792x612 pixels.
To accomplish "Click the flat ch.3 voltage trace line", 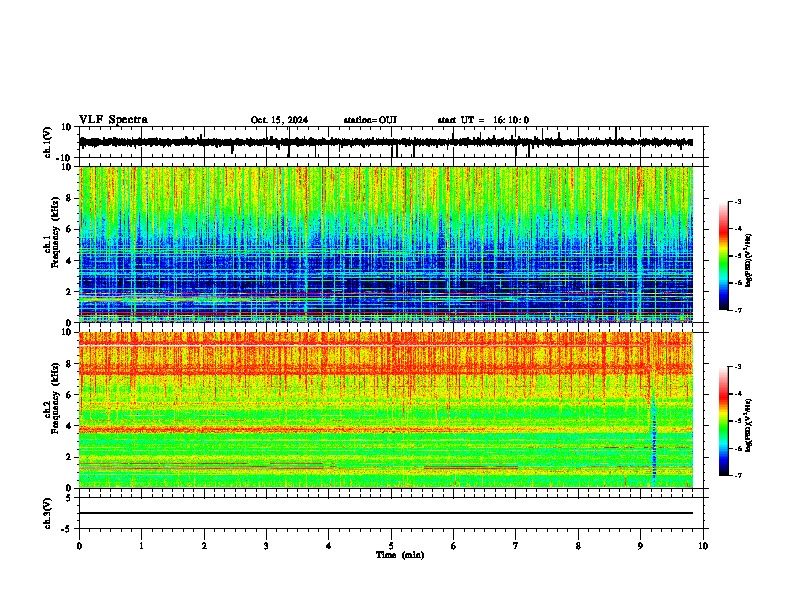I will [x=386, y=513].
